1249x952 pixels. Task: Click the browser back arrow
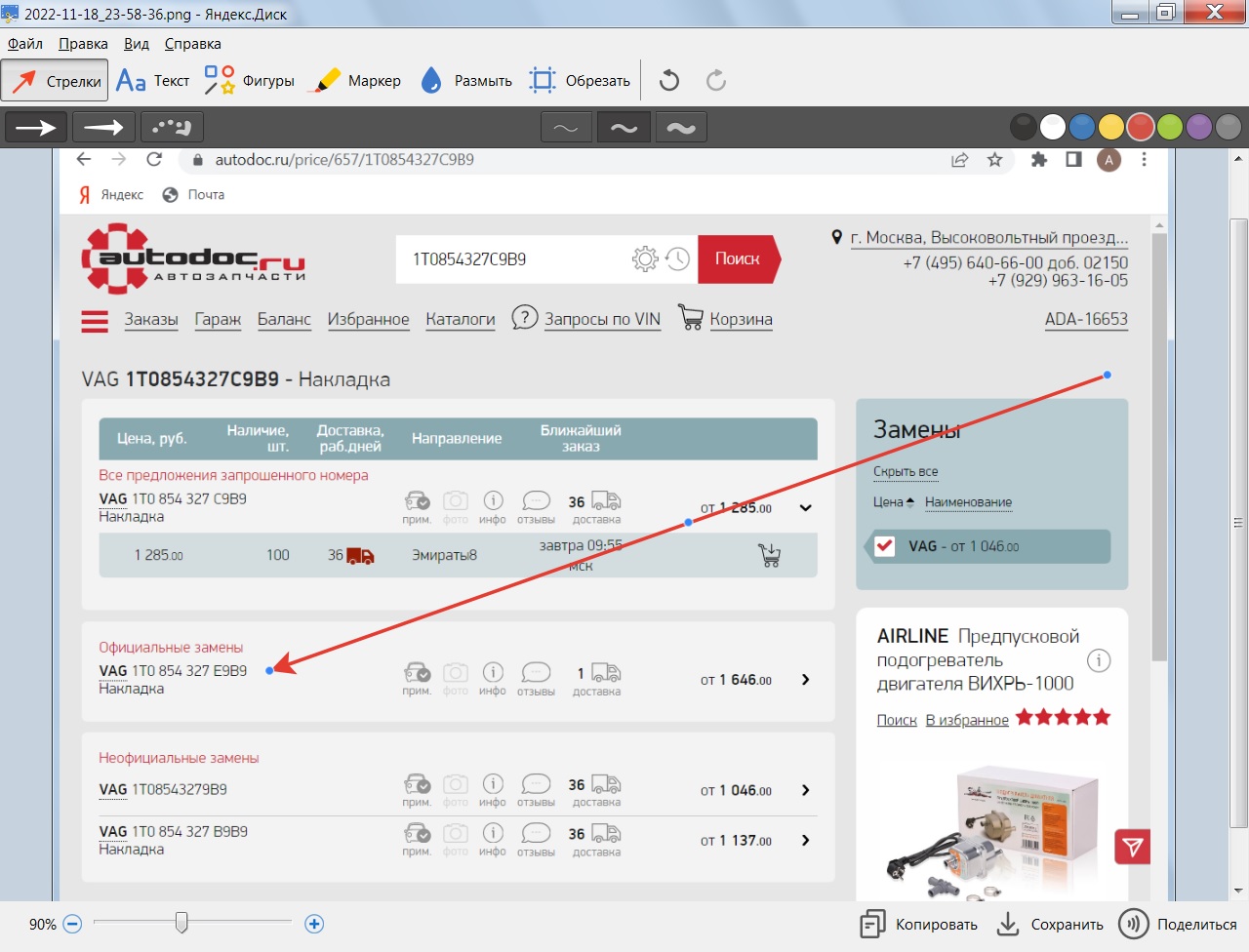click(84, 159)
